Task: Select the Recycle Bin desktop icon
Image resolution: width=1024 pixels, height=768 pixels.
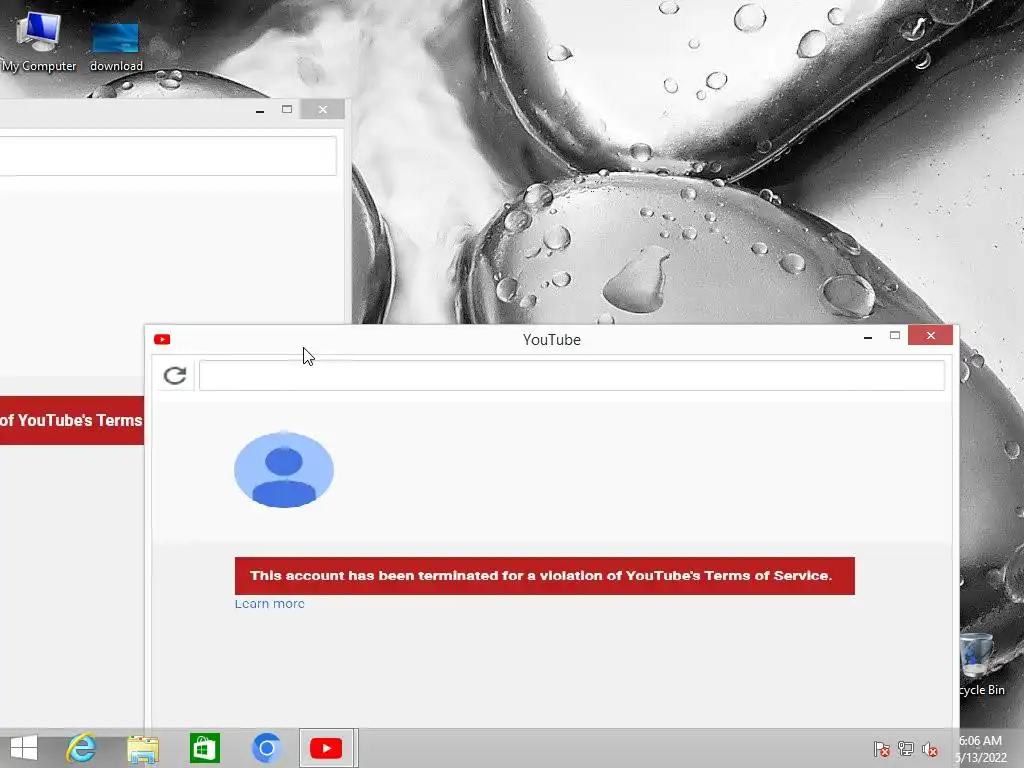Action: 981,664
